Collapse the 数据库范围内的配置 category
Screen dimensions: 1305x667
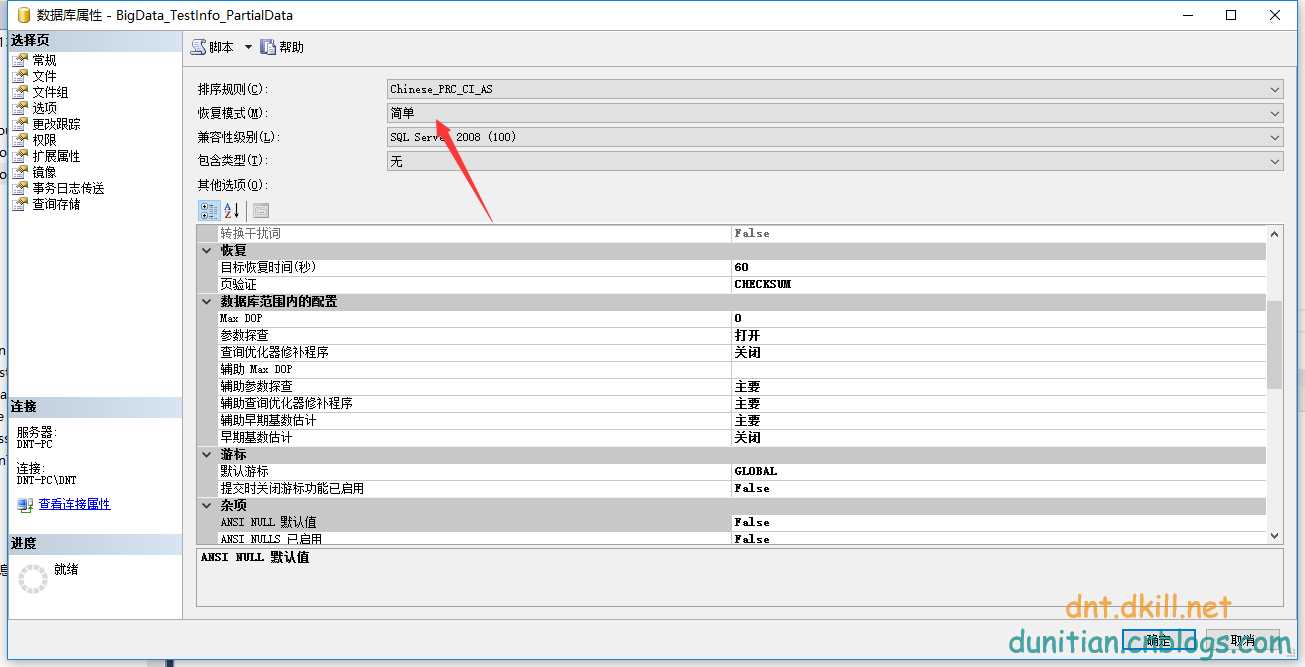coord(207,301)
